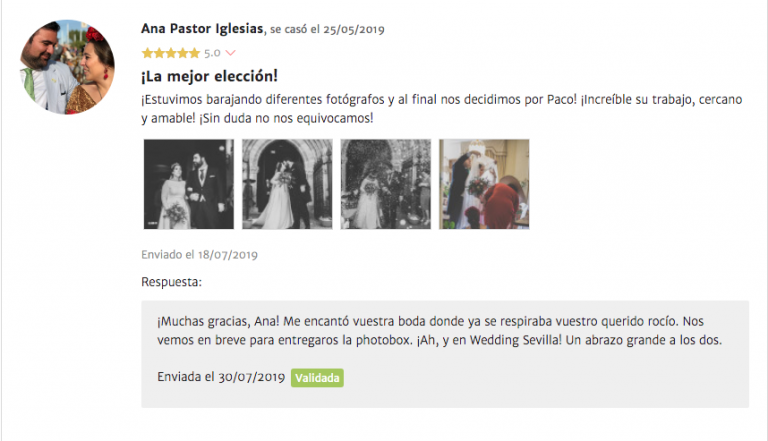Viewport: 768px width, 441px height.
Task: Click the first gold rating star
Action: [147, 53]
